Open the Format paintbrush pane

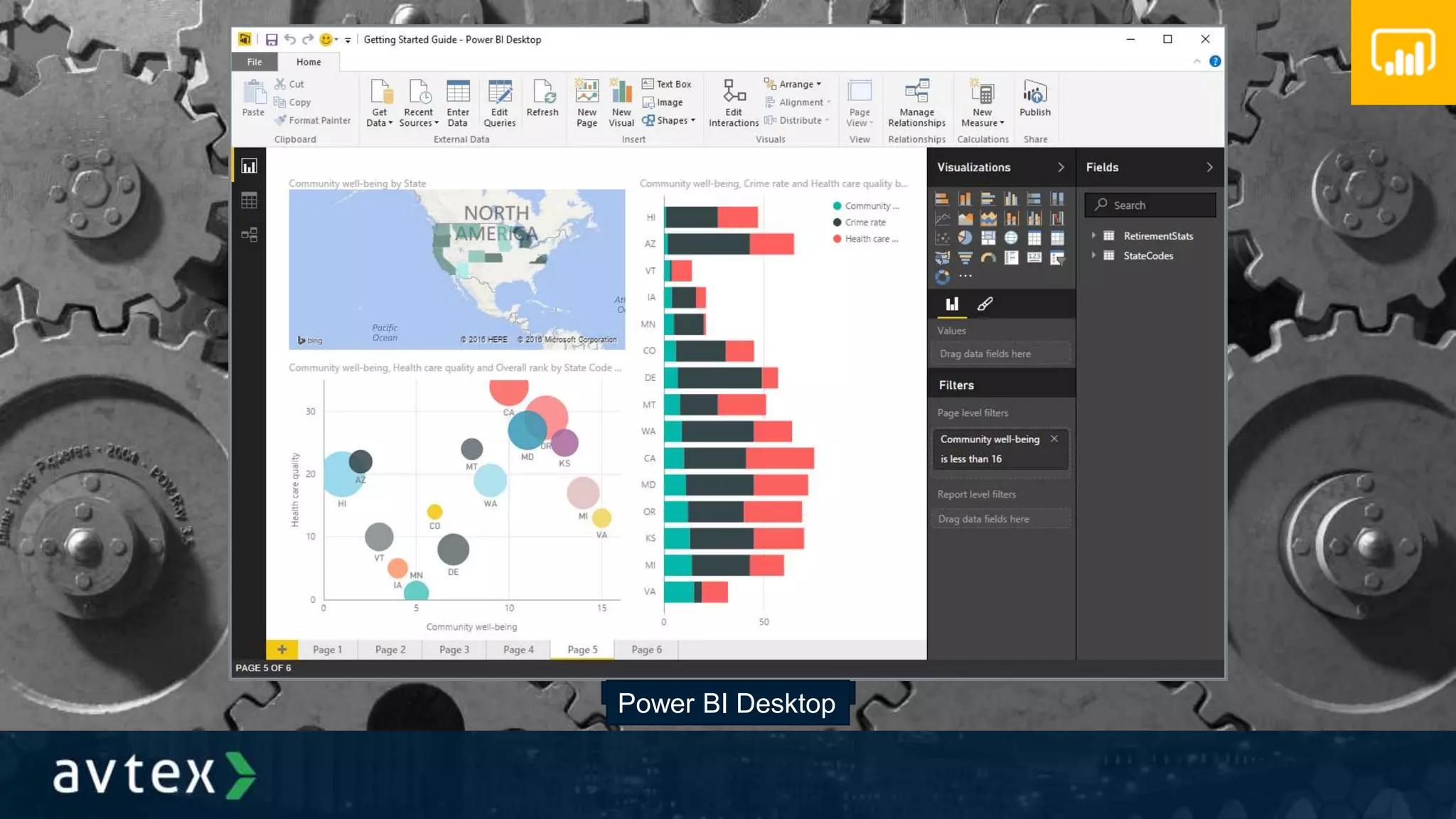point(985,304)
